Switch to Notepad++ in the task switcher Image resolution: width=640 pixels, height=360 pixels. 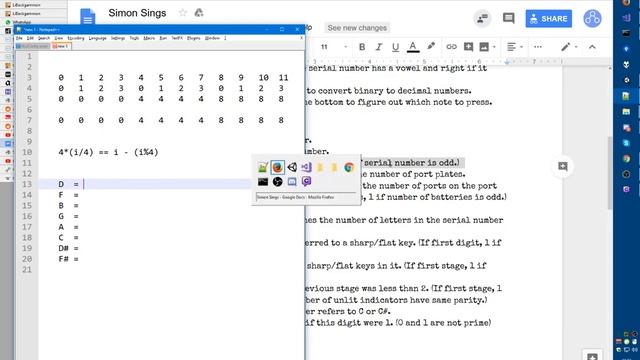263,167
